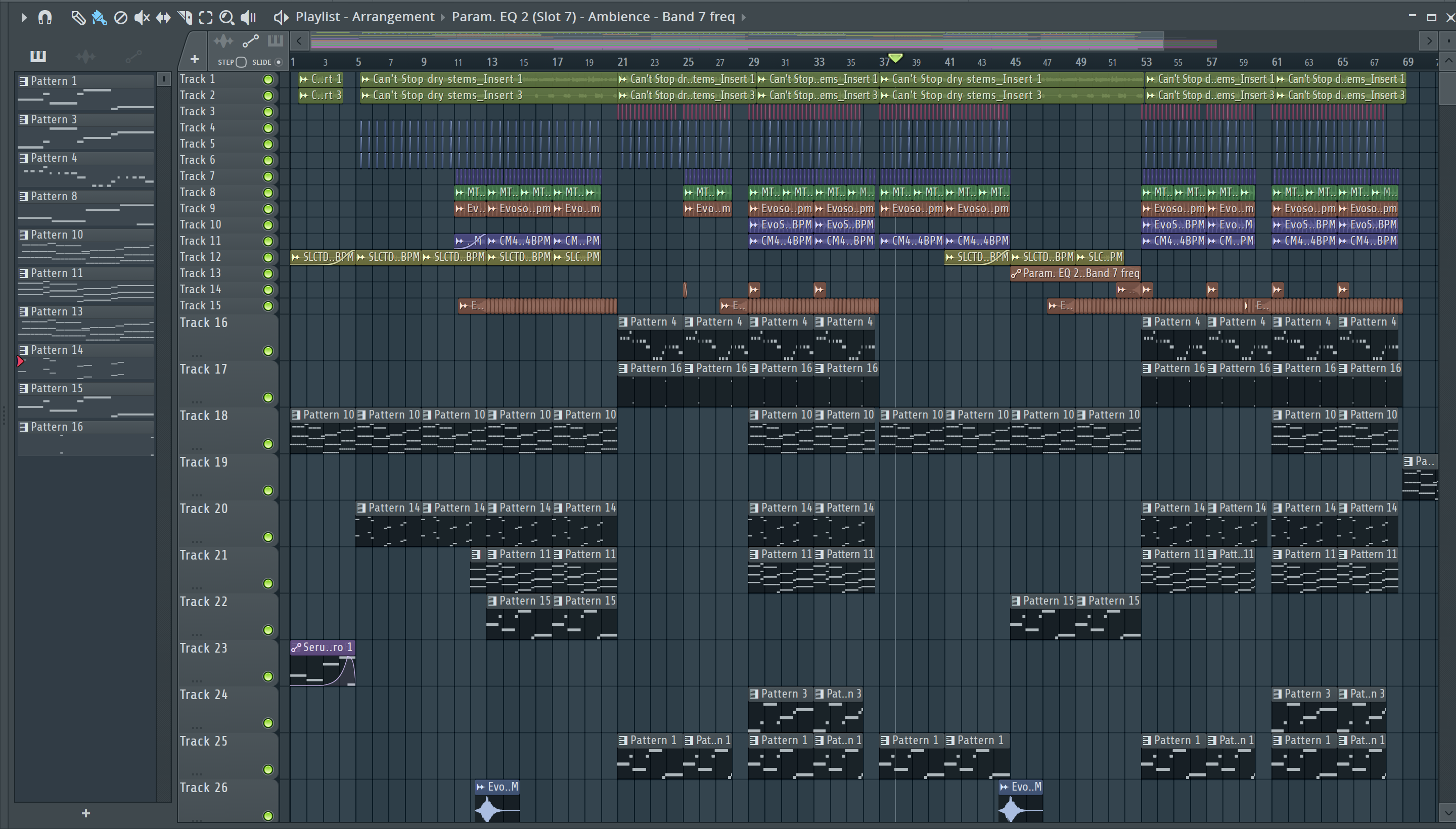The height and width of the screenshot is (829, 1456).
Task: Mute Track 12 with its green LED
Action: [267, 257]
